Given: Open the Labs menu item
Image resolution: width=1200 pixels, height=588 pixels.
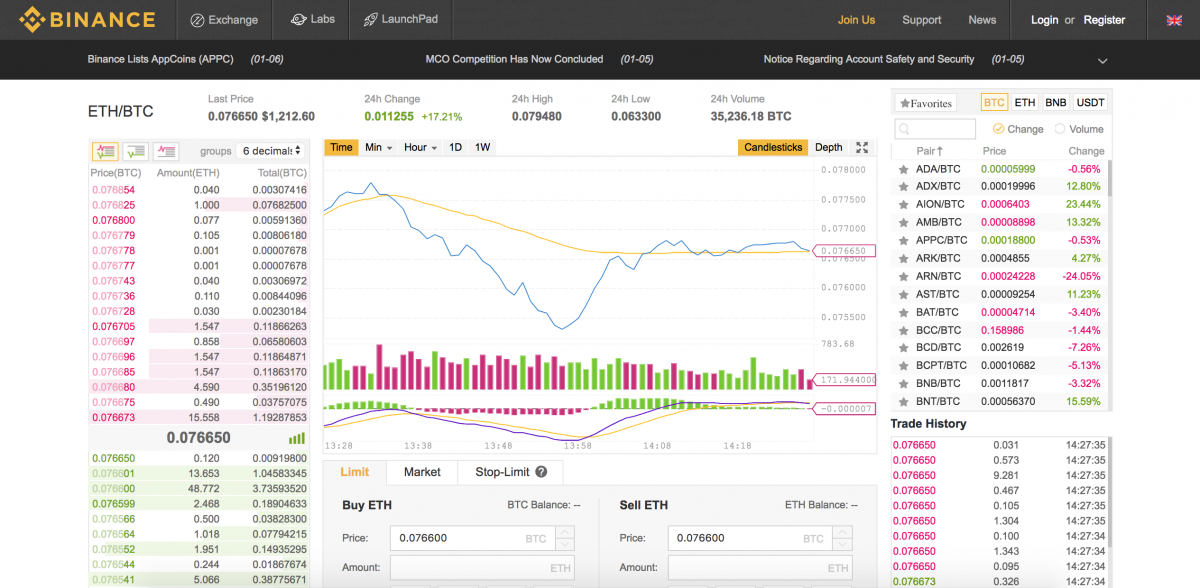Looking at the screenshot, I should pos(313,20).
